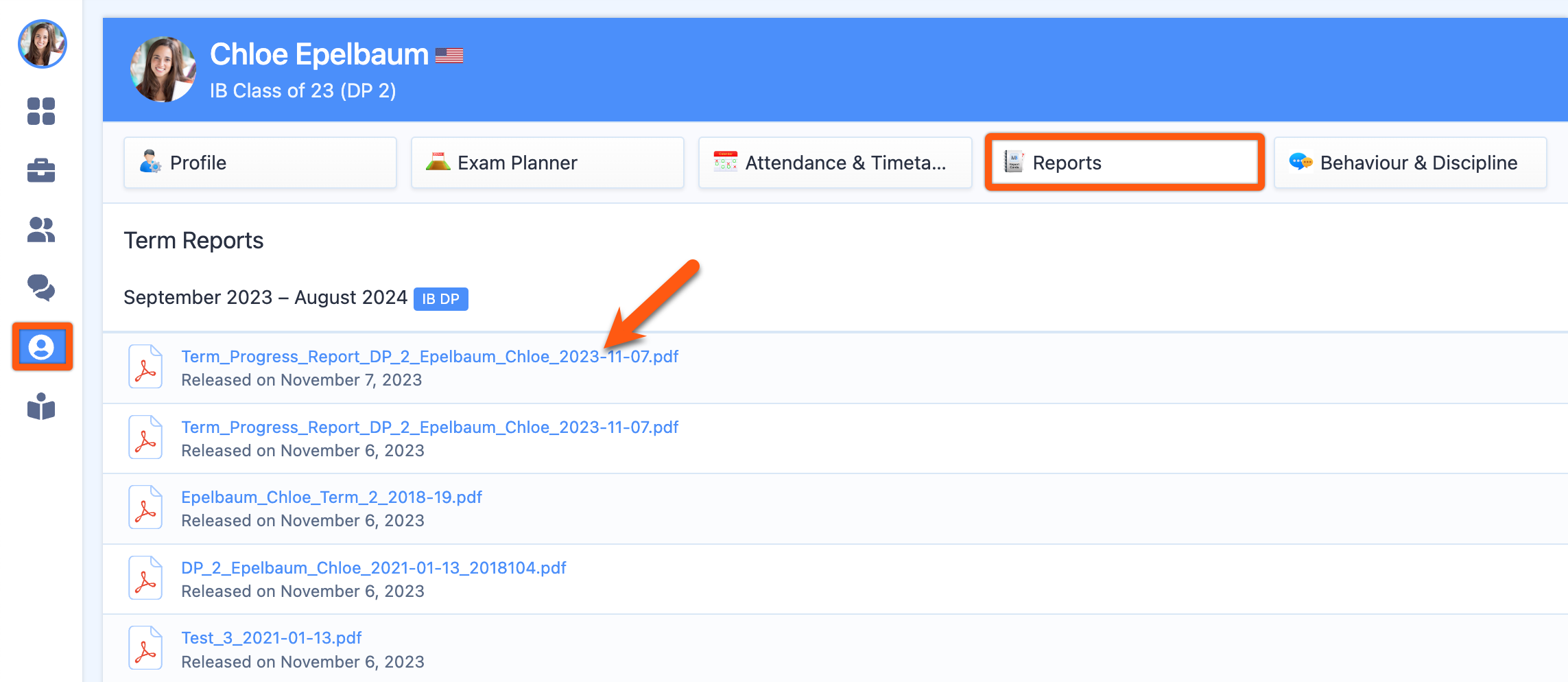Click PDF icon for DP_2_Epelbaum_Chloe file
Screen dimensions: 1568x682
coord(145,578)
